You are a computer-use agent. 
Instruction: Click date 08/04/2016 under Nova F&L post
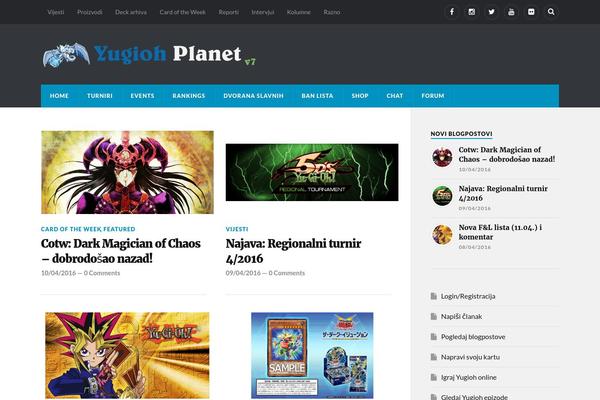click(474, 247)
